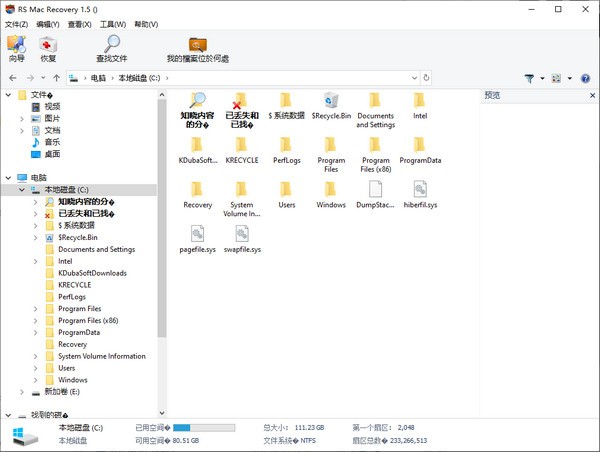Expand the Program Files tree node
This screenshot has width=600, height=452.
point(35,309)
